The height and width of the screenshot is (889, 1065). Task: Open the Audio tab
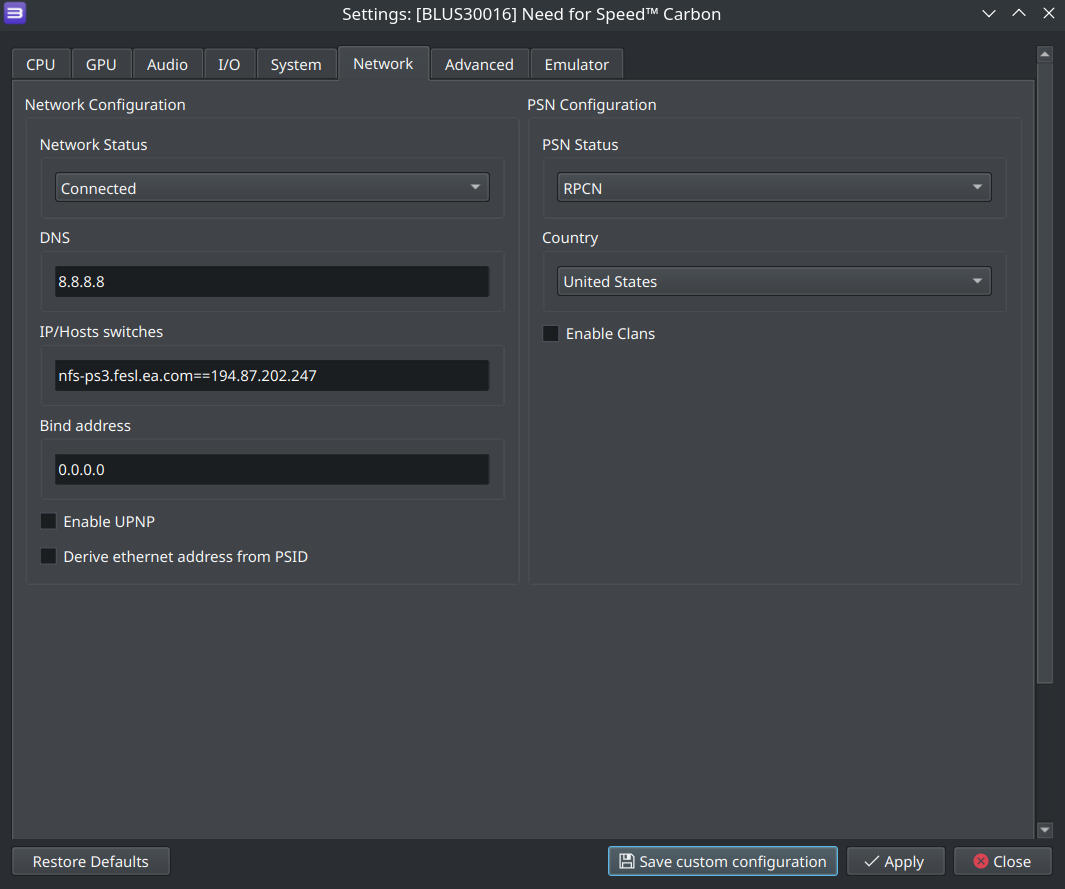[x=167, y=65]
